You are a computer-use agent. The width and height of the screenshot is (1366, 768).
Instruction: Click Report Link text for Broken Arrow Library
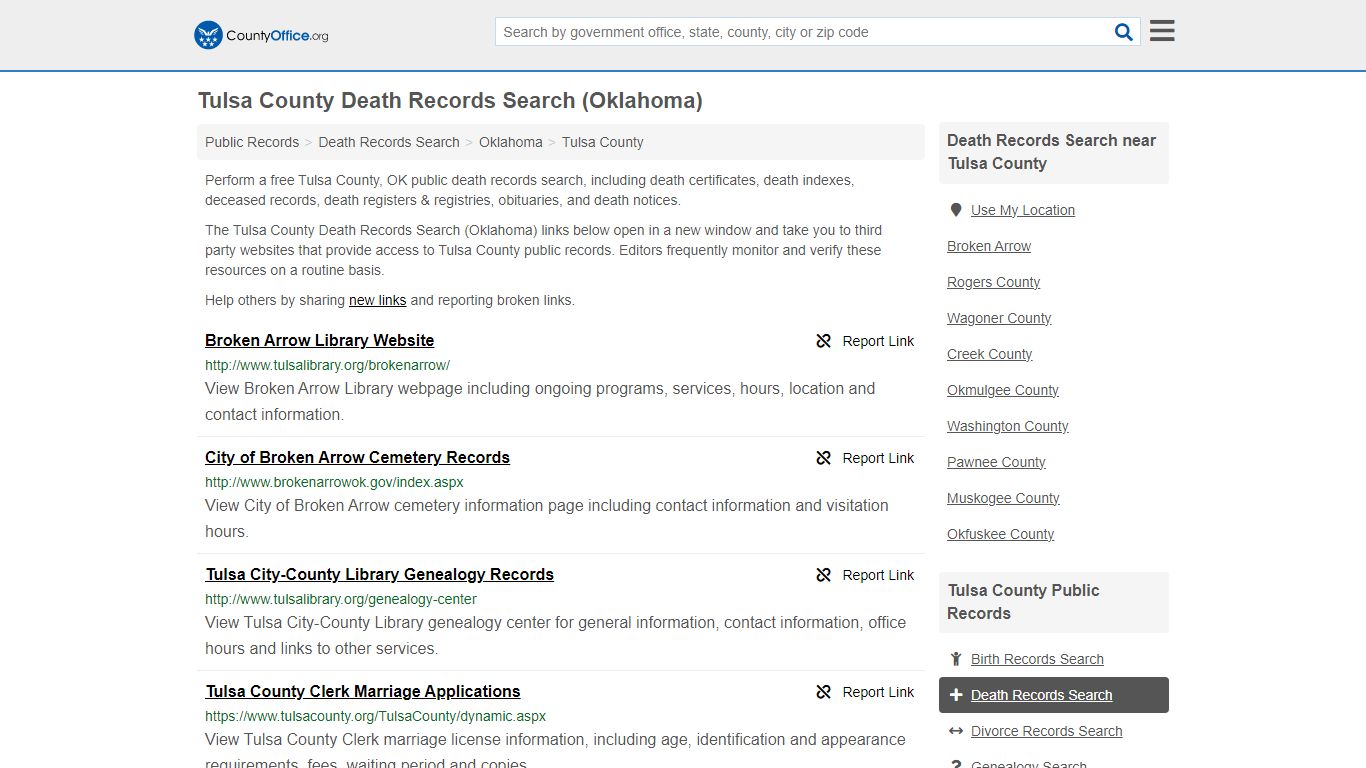point(878,341)
